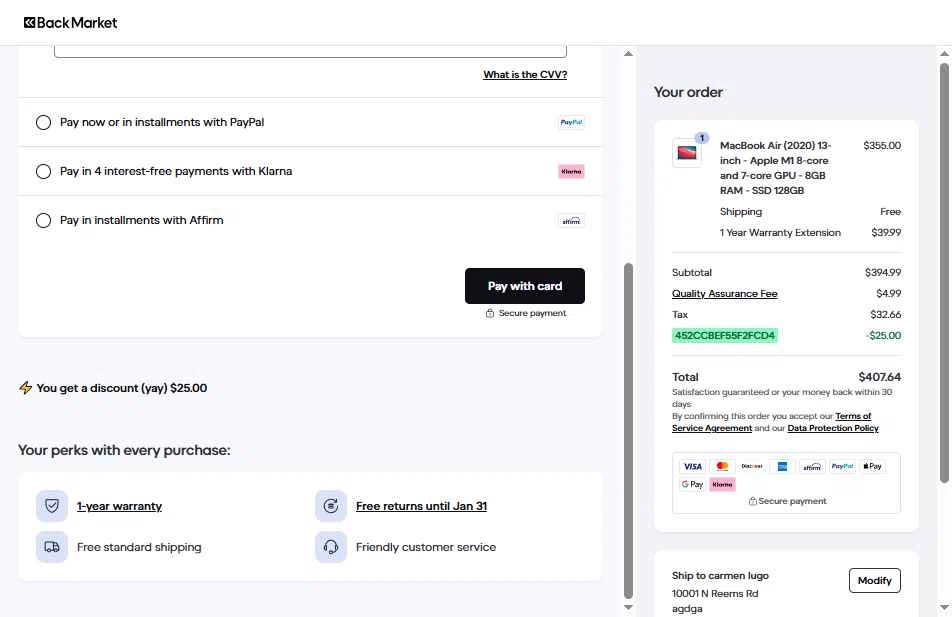Click the address line 10001 N Reems Rd
The height and width of the screenshot is (617, 952).
[715, 593]
